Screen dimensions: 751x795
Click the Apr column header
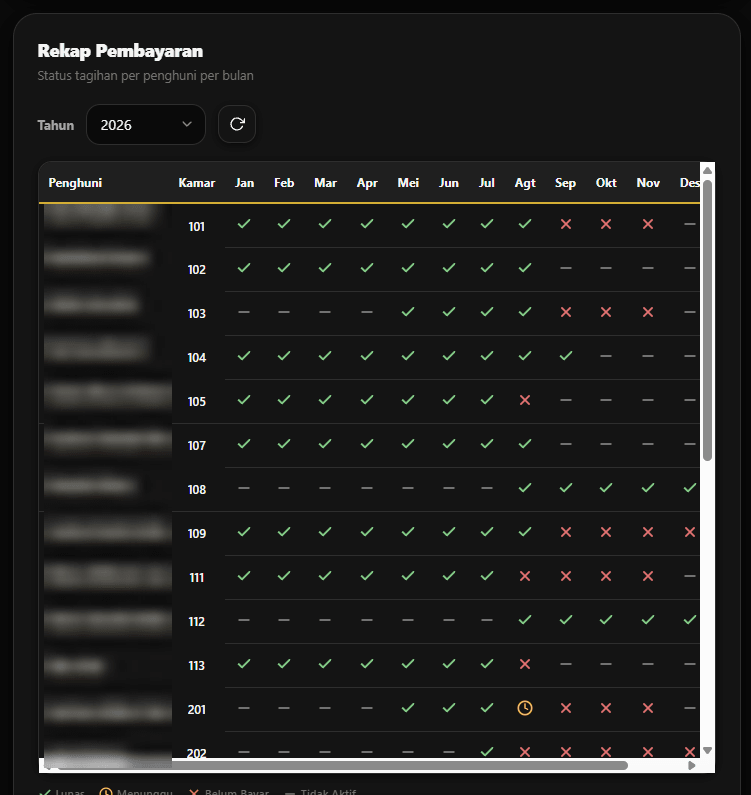(x=367, y=183)
